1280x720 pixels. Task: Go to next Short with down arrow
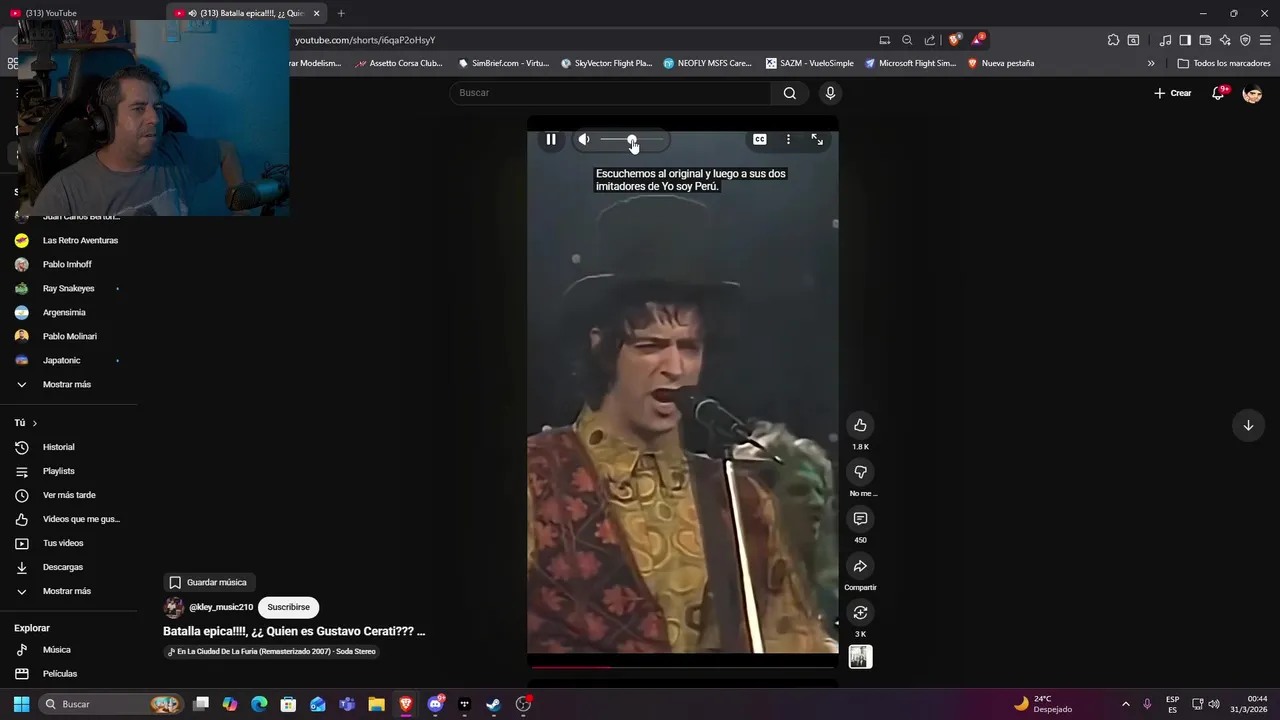point(1248,425)
